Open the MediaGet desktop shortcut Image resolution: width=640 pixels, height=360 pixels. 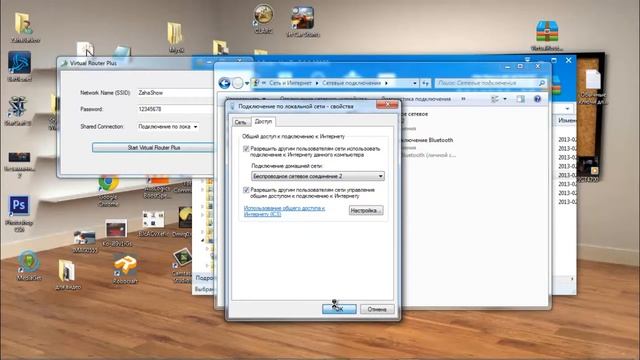(x=29, y=266)
